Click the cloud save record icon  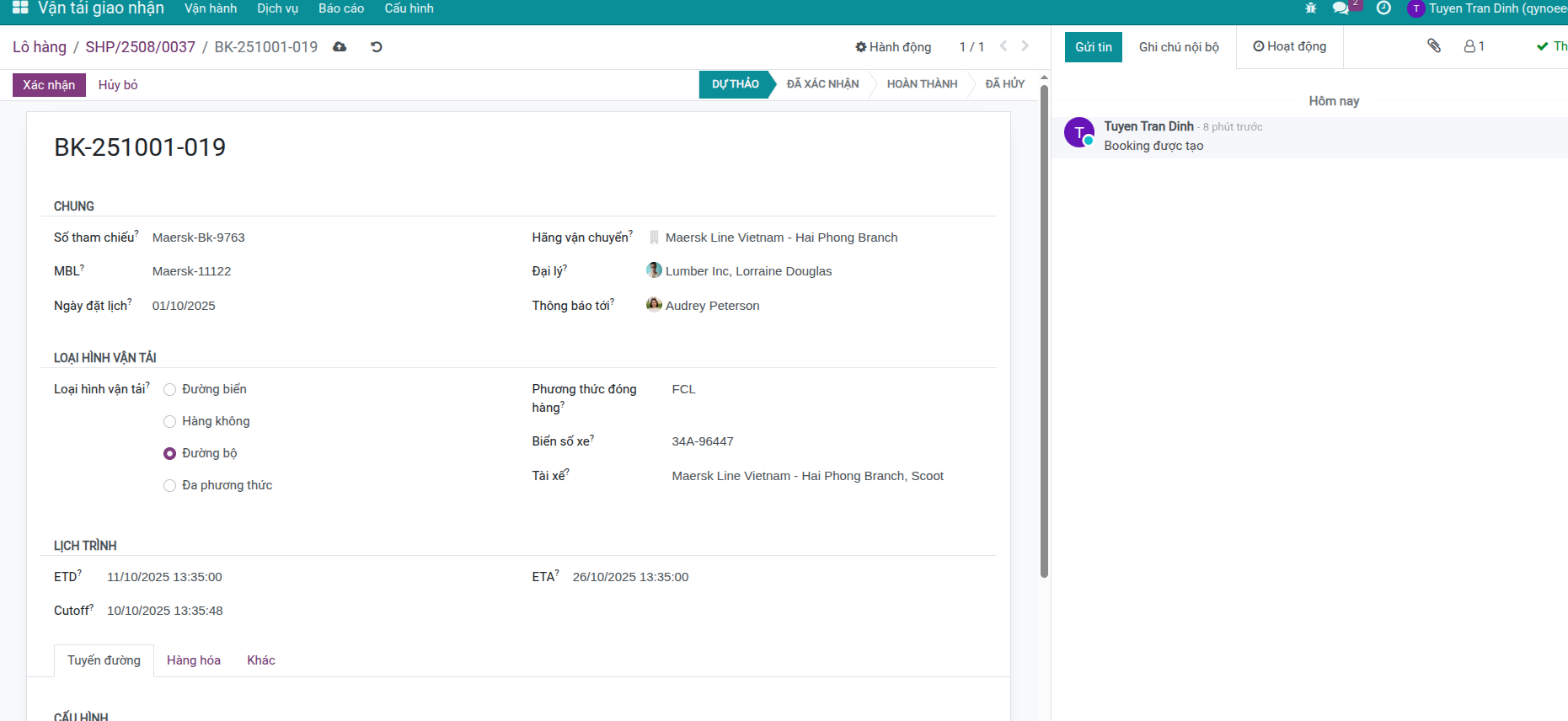(340, 47)
